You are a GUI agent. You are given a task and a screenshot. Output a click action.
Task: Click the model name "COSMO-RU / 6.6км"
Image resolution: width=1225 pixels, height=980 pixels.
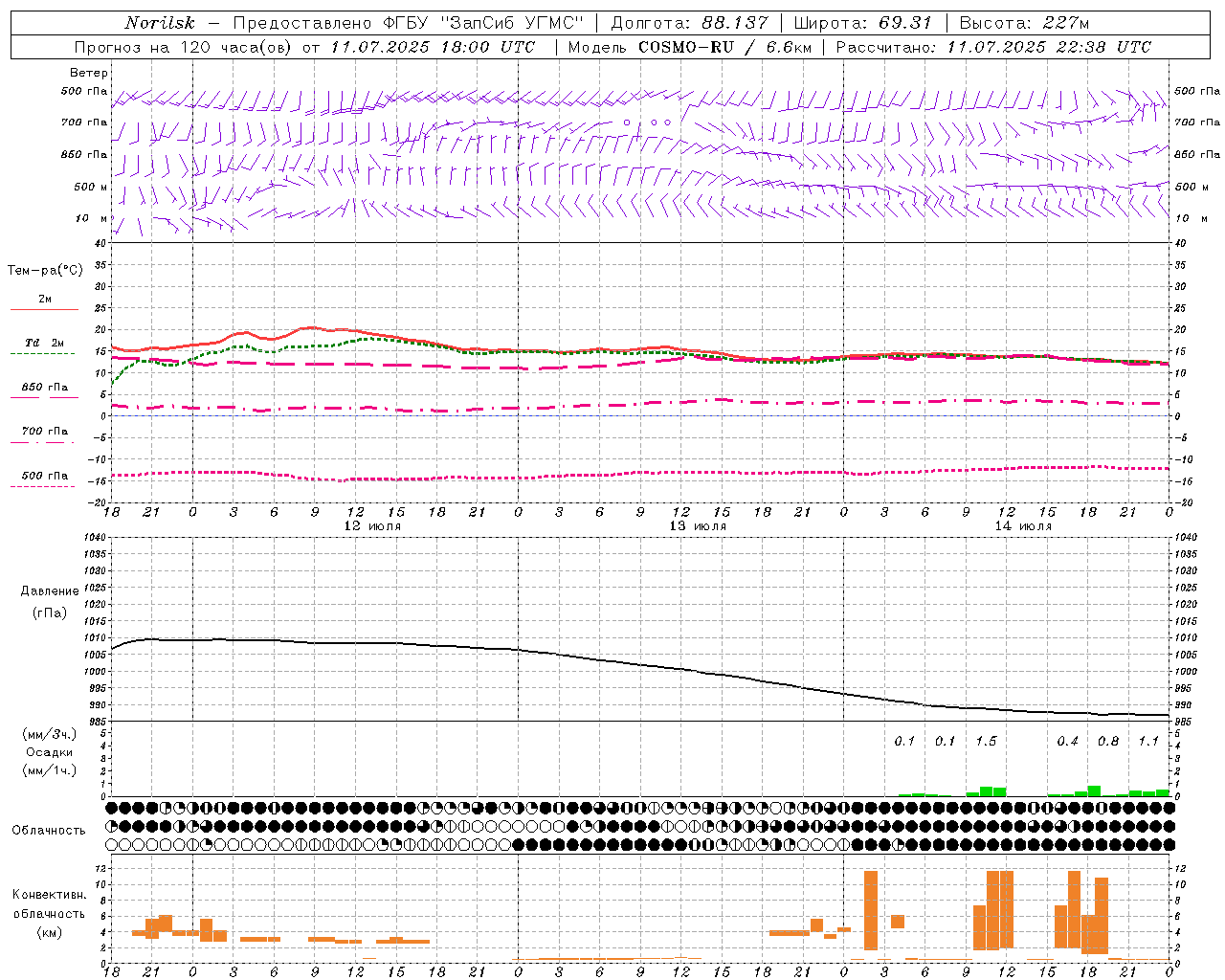click(725, 47)
